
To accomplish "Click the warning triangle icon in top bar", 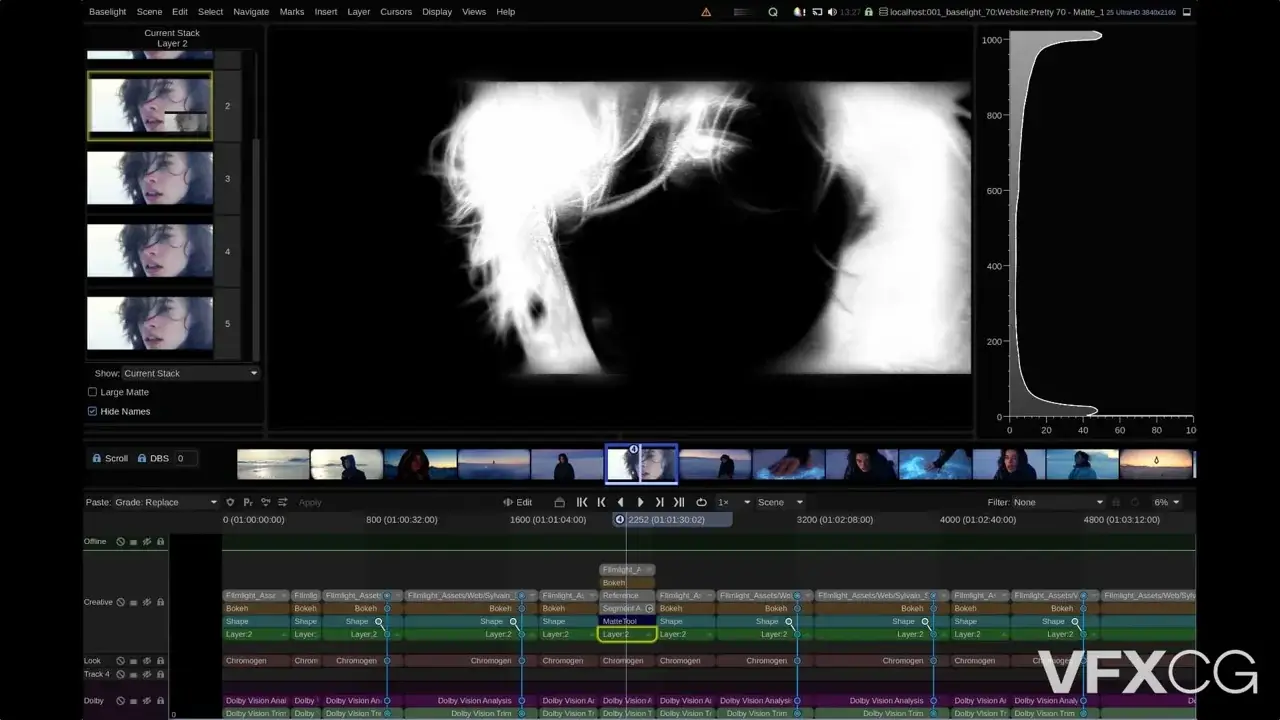I will click(706, 12).
